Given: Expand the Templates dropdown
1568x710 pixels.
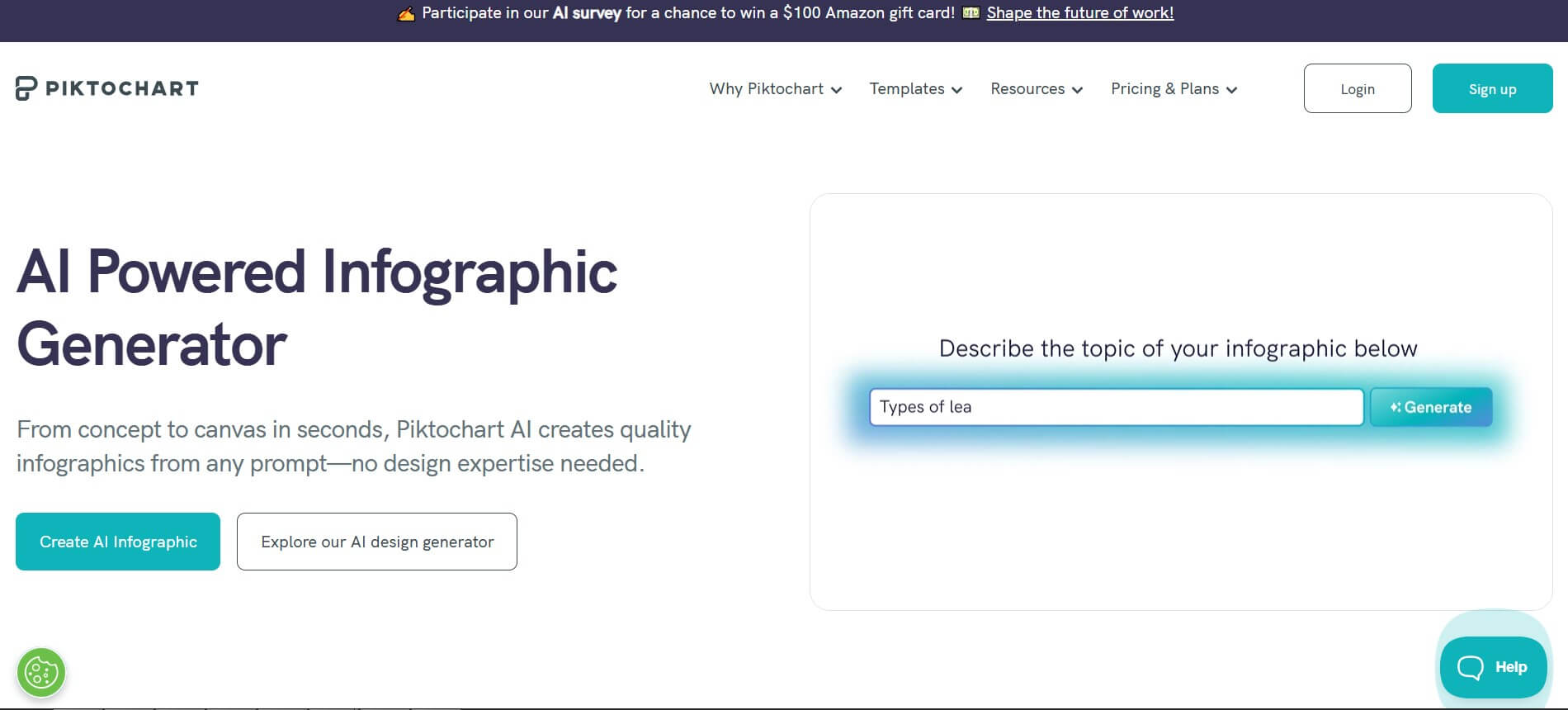Looking at the screenshot, I should 916,89.
